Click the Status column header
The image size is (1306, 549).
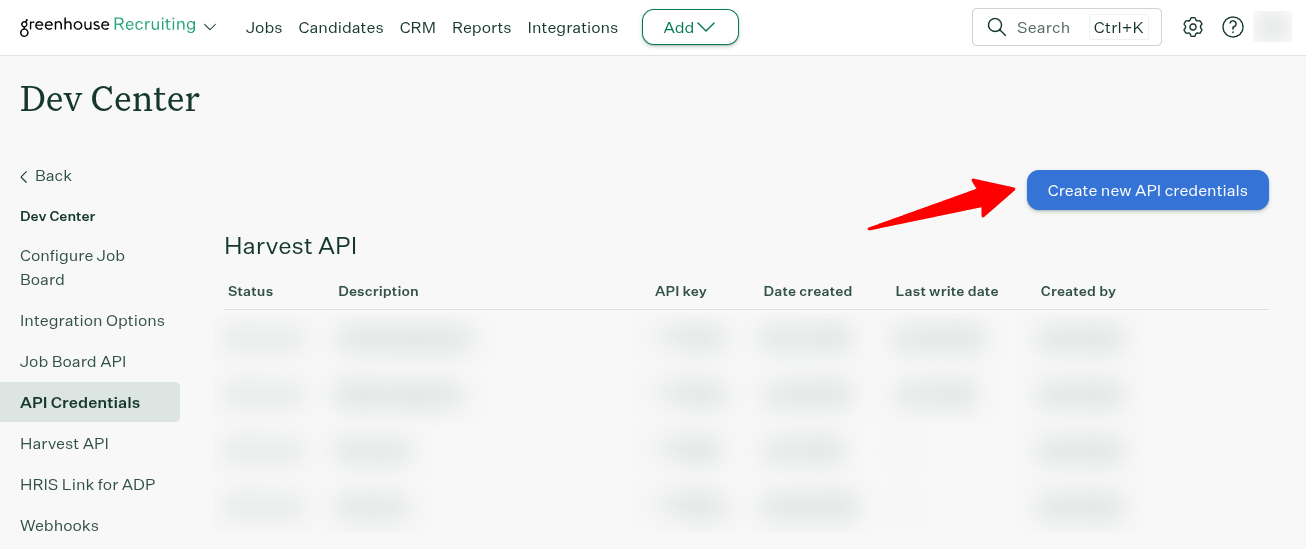(x=250, y=291)
